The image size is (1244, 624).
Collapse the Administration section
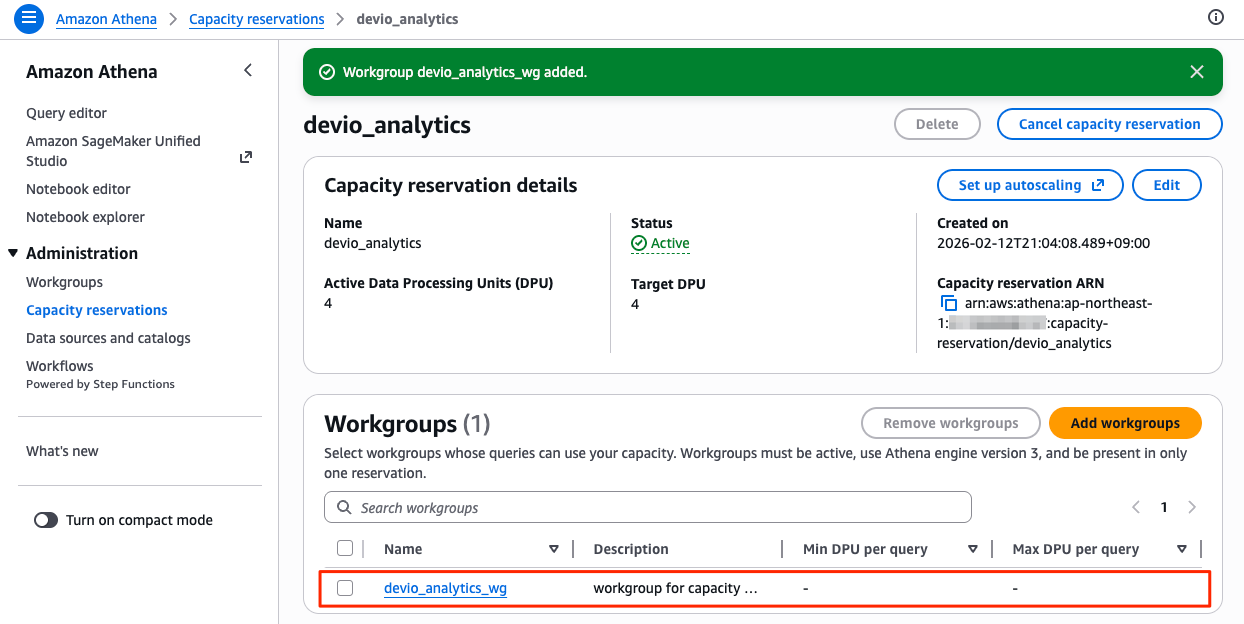click(12, 253)
